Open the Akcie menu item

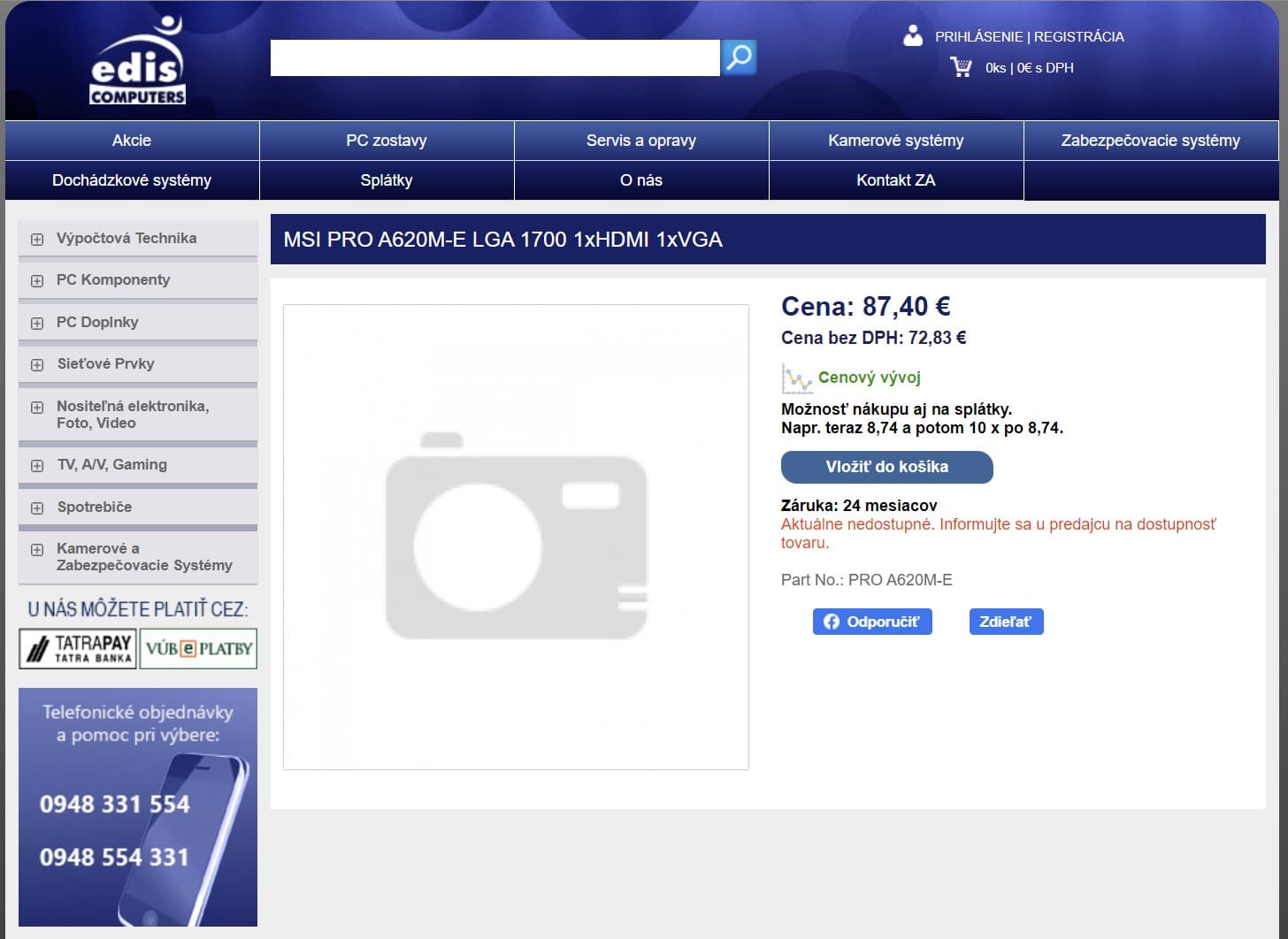click(x=132, y=141)
